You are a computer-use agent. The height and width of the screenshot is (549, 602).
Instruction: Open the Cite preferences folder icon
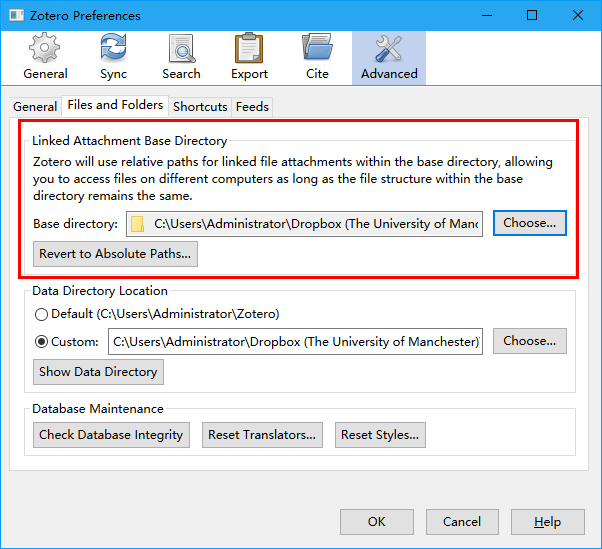pyautogui.click(x=317, y=47)
